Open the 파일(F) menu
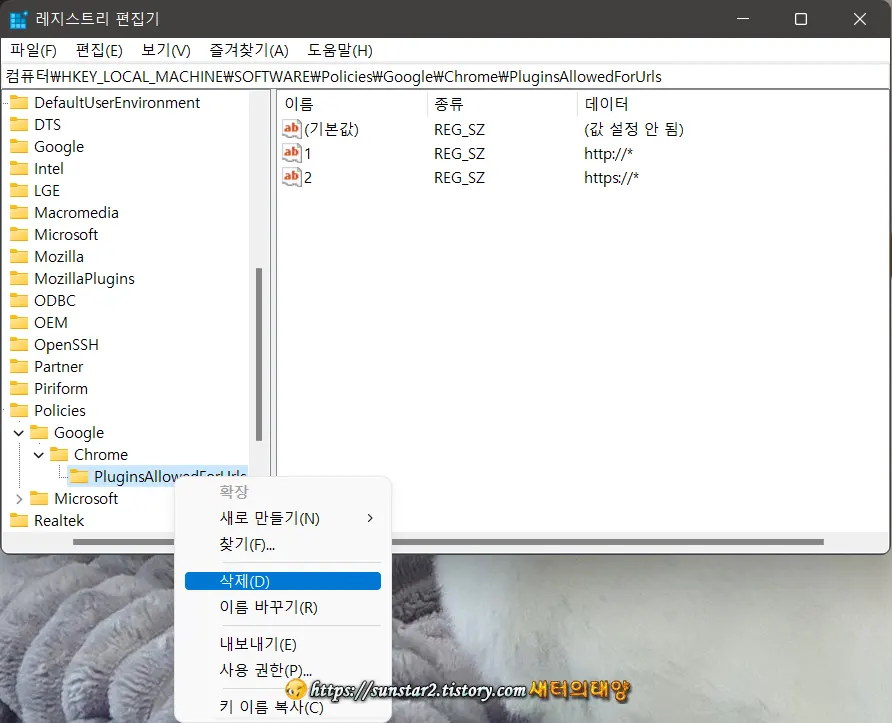Screen dimensions: 892x723 click(33, 51)
